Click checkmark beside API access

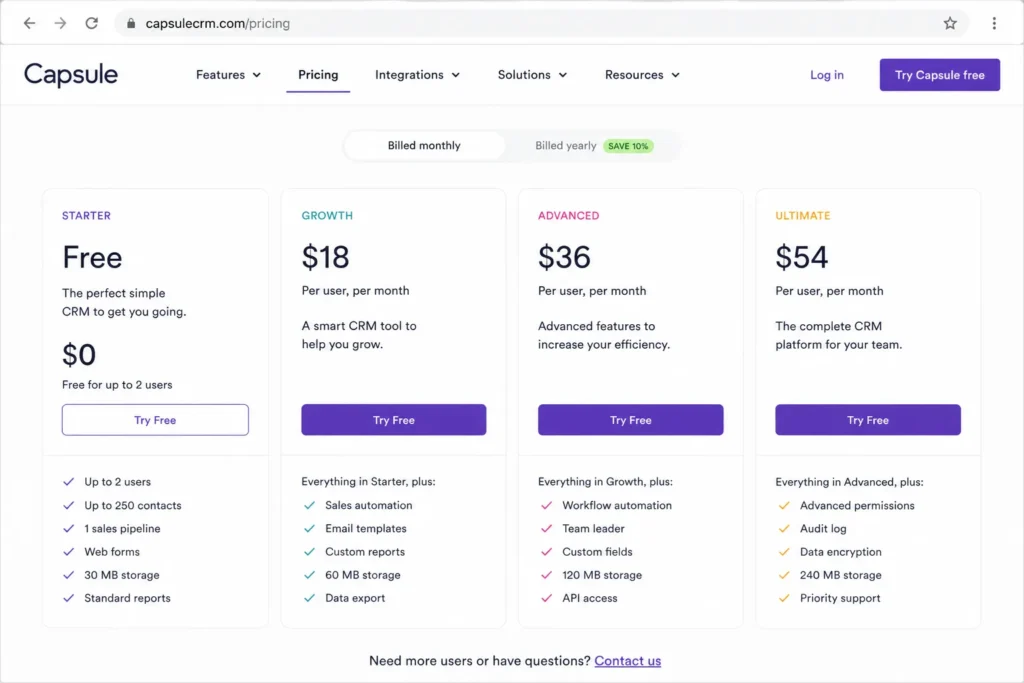(547, 598)
